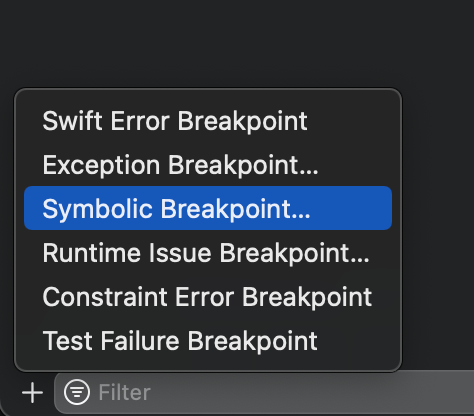Pick Test Failure Breakpoint from the list
474x416 pixels.
[208, 341]
